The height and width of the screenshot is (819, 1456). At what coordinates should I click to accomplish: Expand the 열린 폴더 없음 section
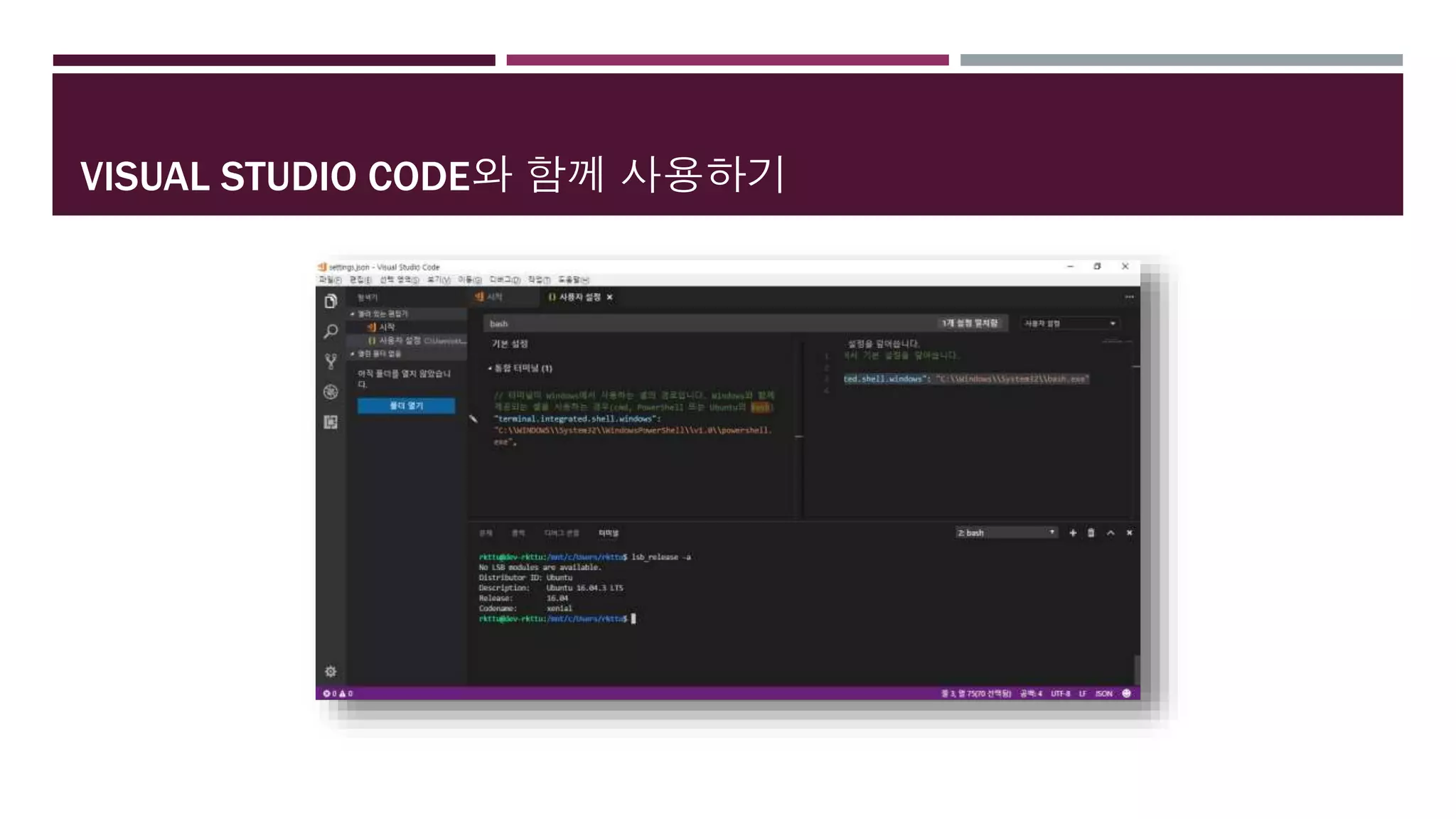pyautogui.click(x=407, y=353)
